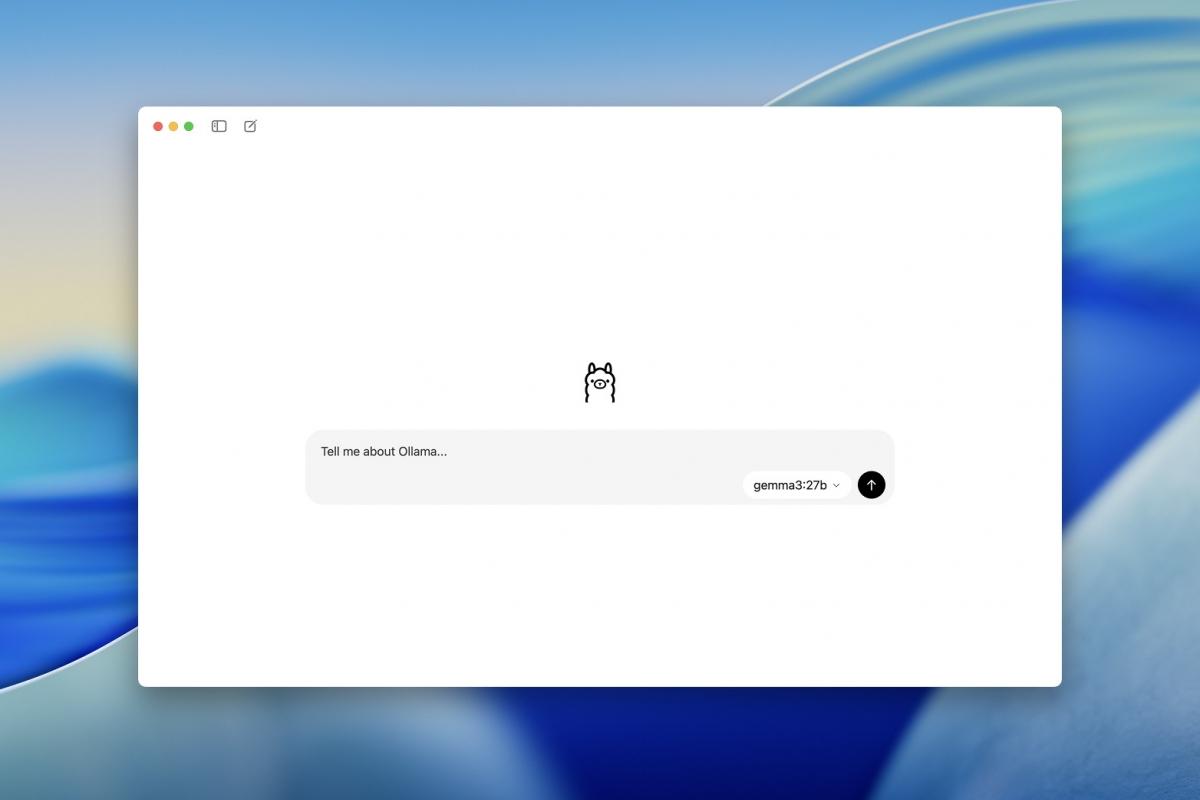Hide the conversation list via sidebar icon

coord(218,126)
